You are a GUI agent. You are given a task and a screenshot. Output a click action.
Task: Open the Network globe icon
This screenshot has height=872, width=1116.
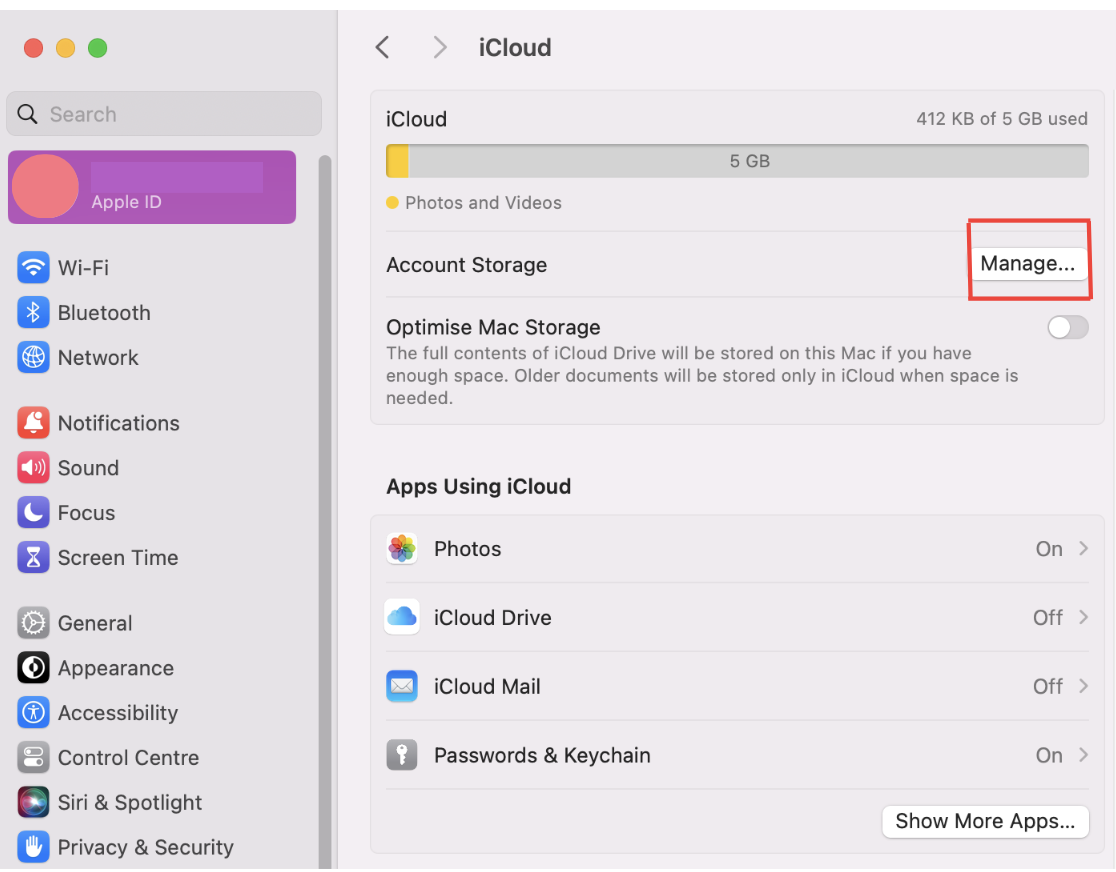tap(33, 357)
